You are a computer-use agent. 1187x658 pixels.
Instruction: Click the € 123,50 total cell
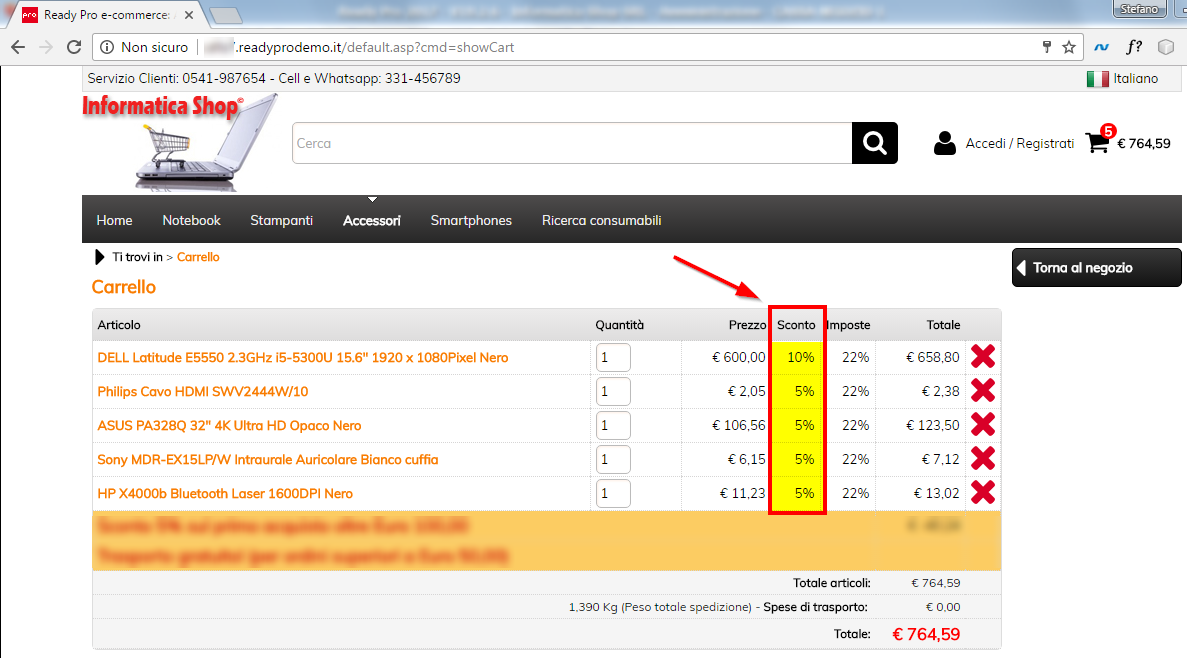click(x=933, y=426)
